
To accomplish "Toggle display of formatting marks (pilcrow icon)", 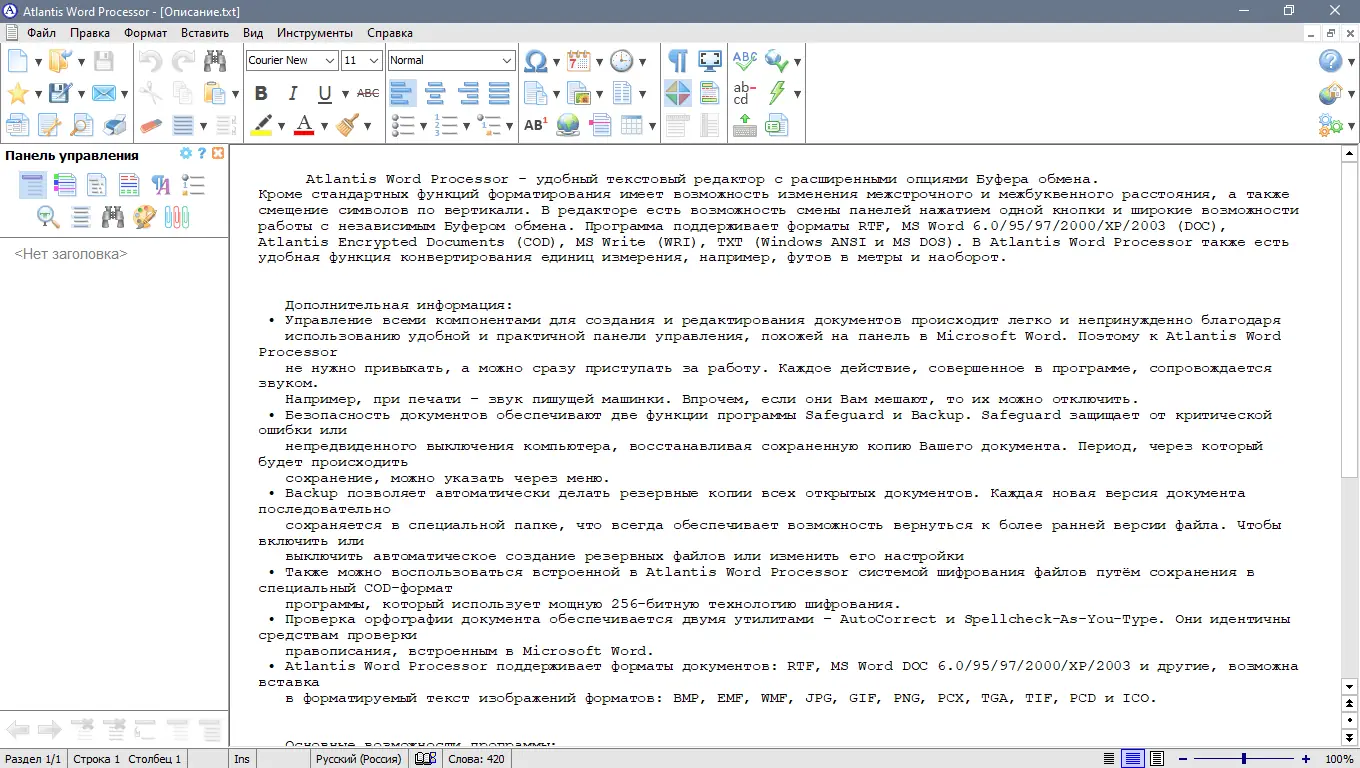I will coord(677,60).
